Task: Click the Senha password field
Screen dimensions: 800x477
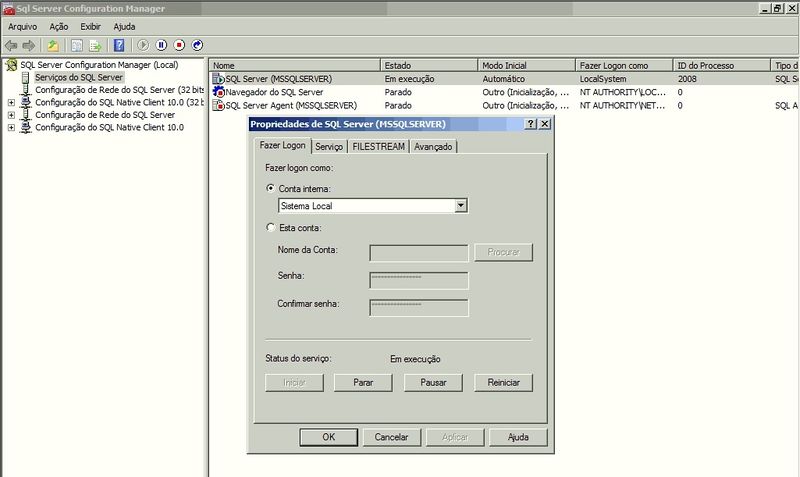Action: click(x=419, y=280)
